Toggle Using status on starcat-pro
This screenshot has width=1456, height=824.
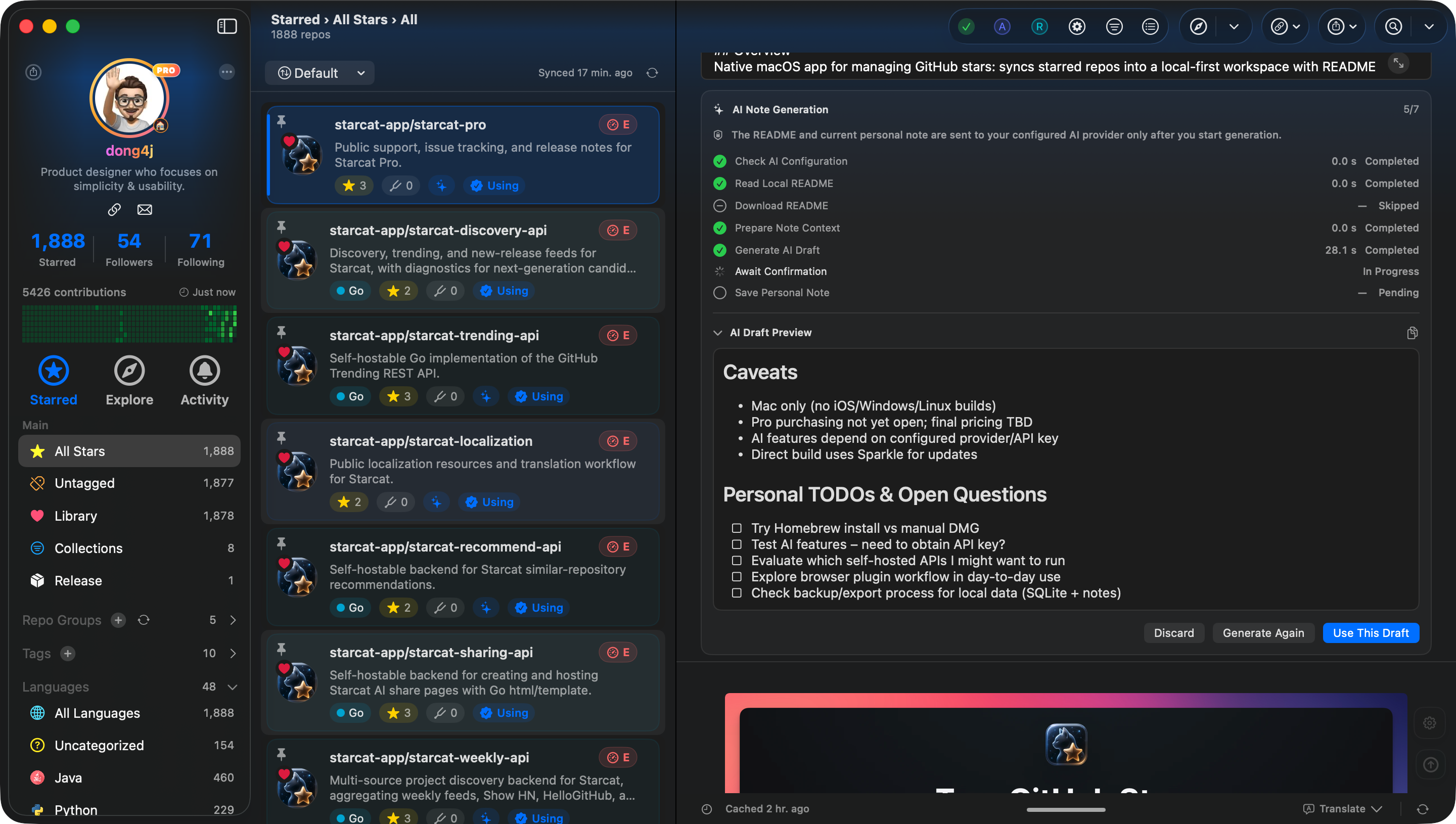click(494, 186)
